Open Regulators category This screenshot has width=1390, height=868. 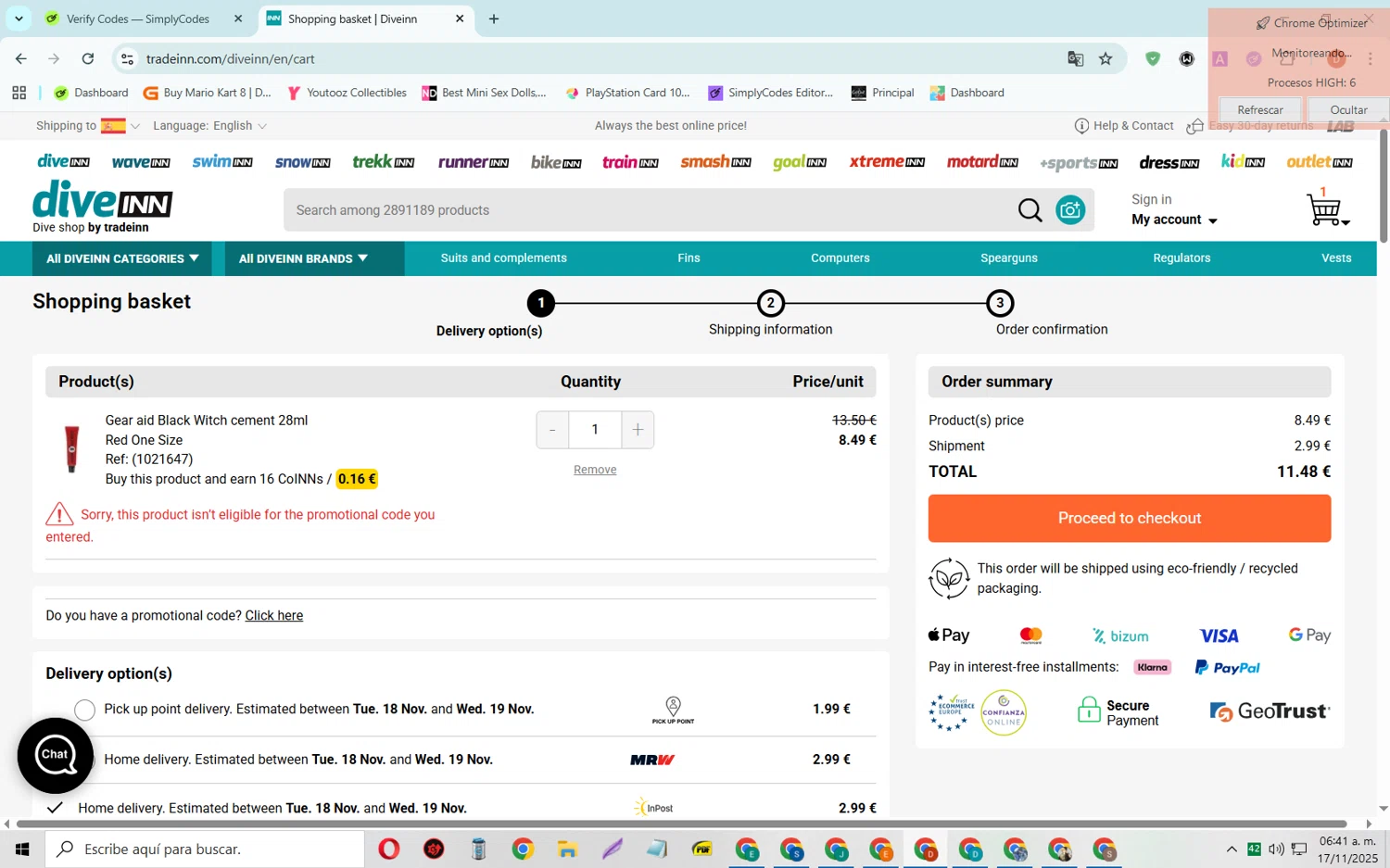tap(1181, 258)
